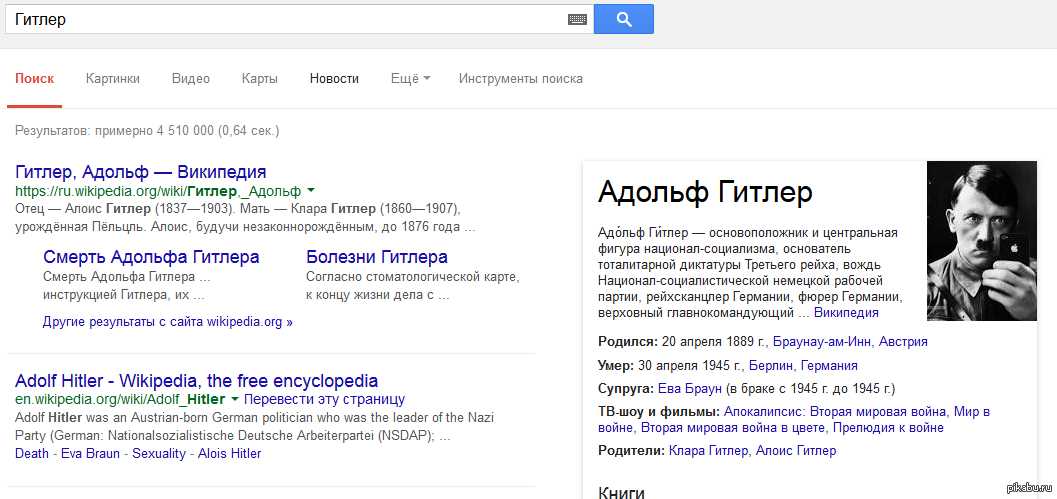Open the Браунау-ам-Инн birthplace link
This screenshot has width=1057, height=499.
(x=822, y=342)
